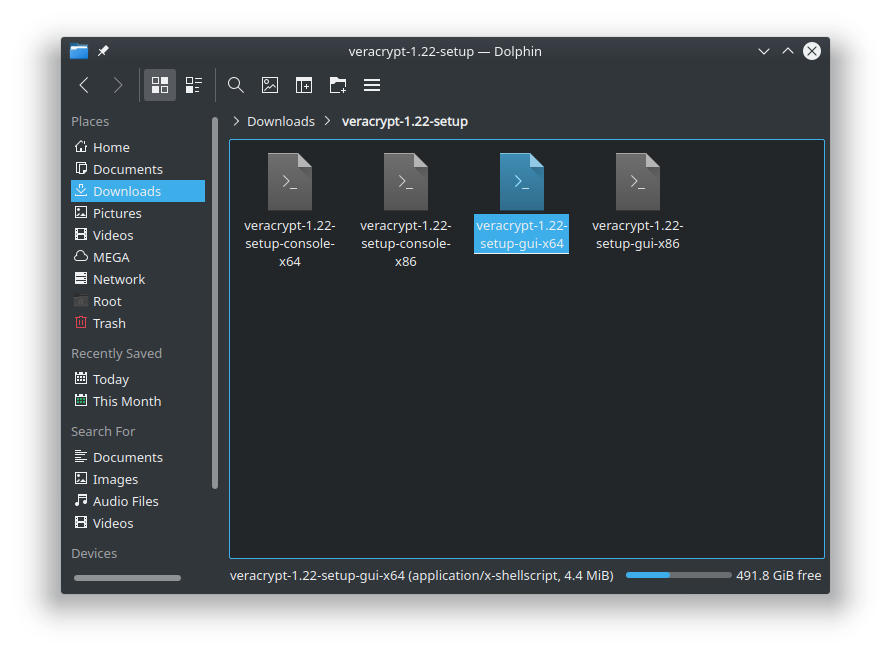Click the Places panel horizontal scrollbar

tap(127, 578)
